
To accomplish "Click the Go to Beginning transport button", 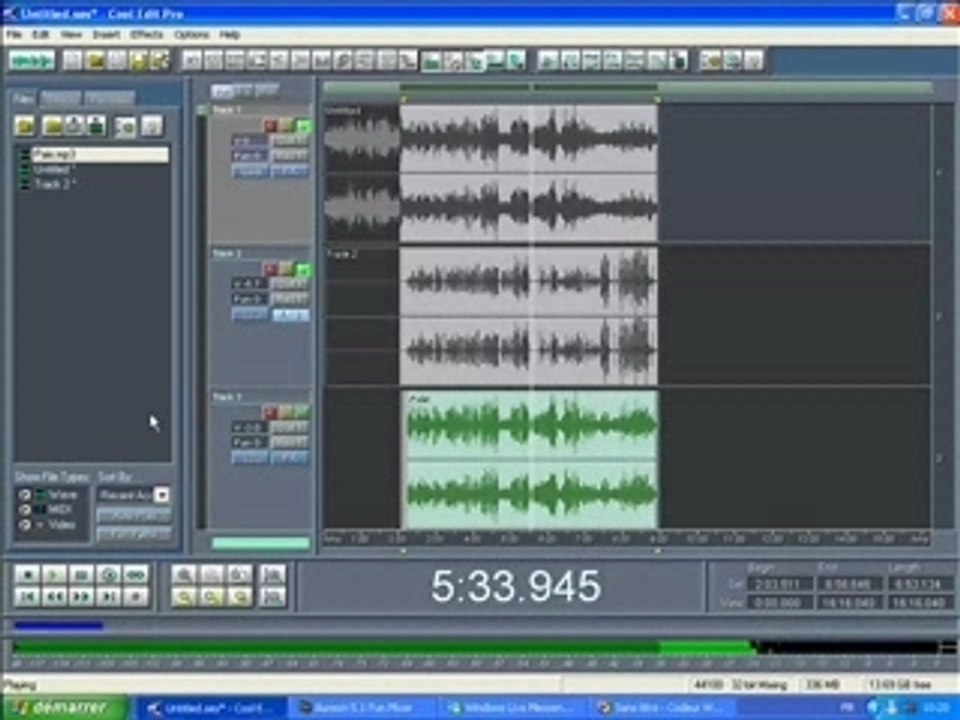I will pos(27,597).
